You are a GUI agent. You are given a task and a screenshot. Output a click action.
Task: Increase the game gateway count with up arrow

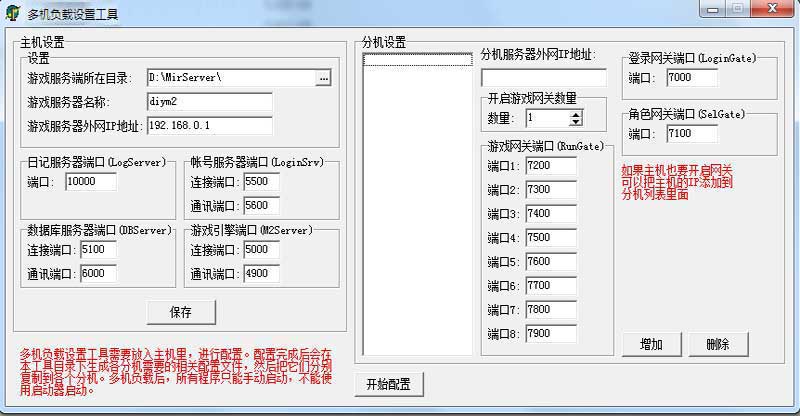point(576,115)
